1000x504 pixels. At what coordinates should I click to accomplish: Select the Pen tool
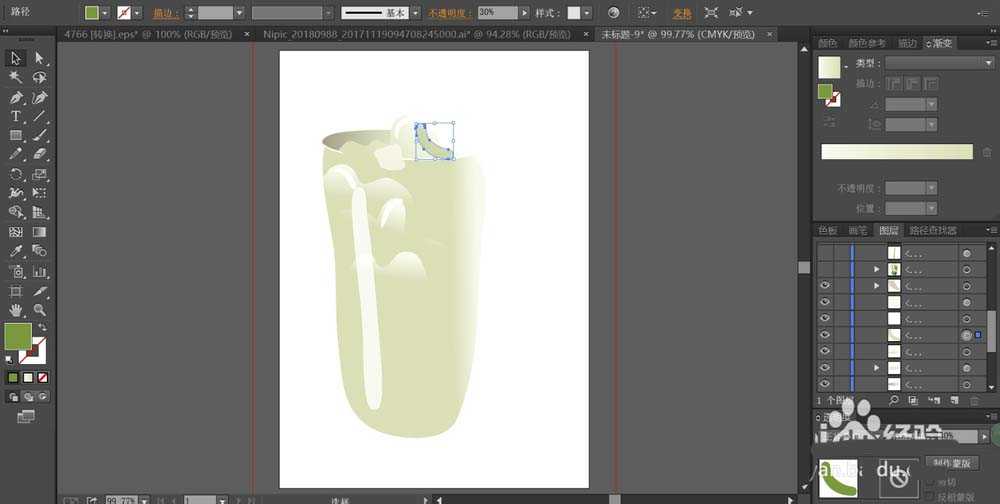coord(16,97)
